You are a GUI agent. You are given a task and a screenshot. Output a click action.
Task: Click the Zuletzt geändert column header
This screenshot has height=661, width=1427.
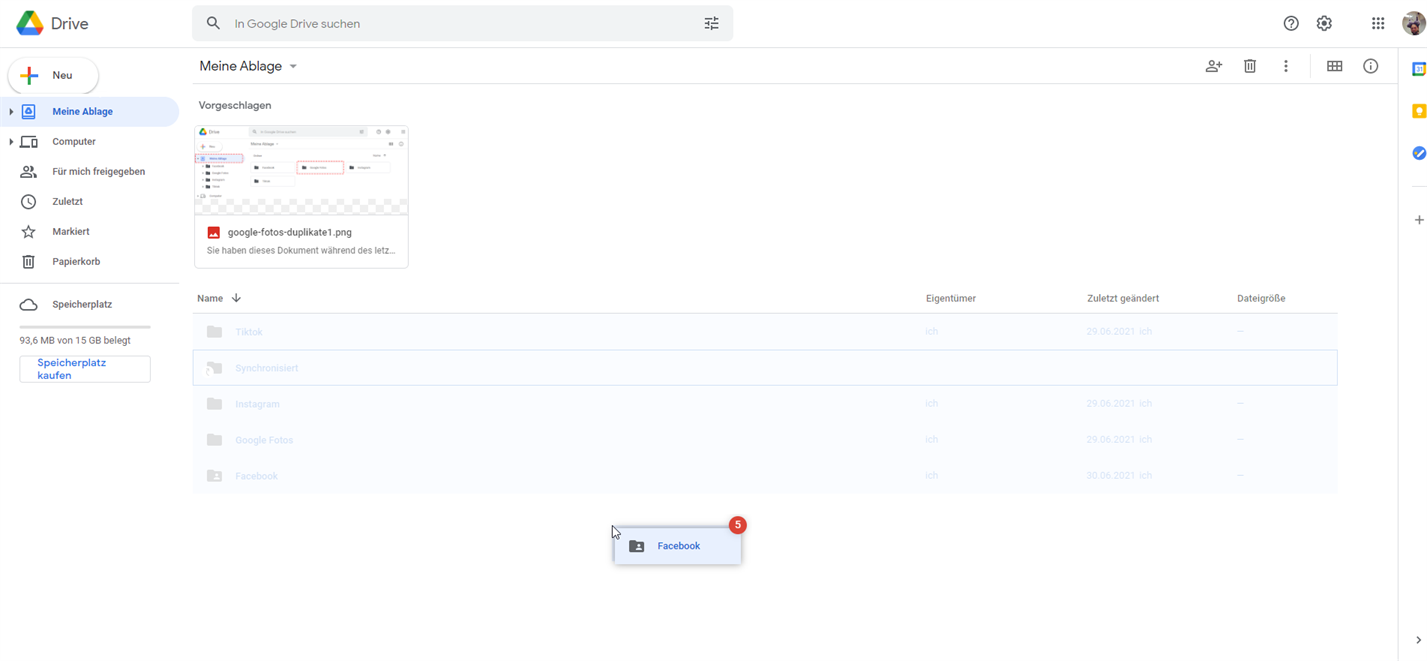click(x=1123, y=298)
